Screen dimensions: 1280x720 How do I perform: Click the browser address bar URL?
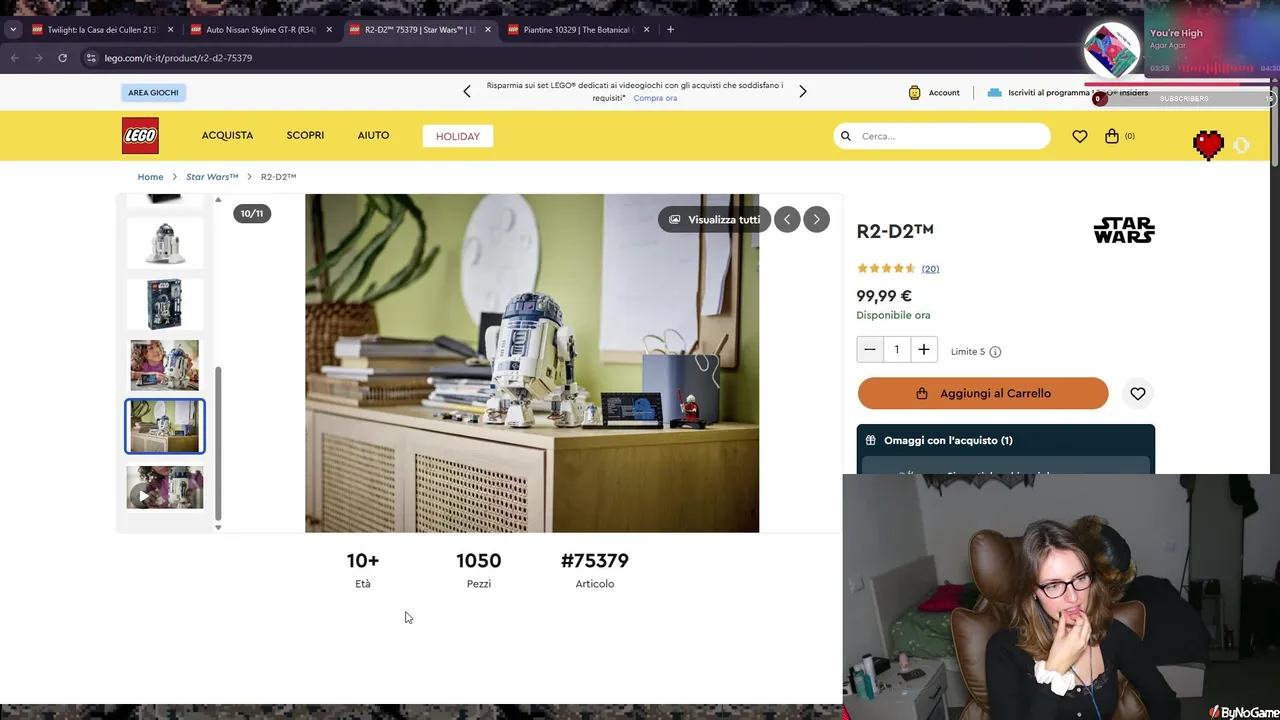click(x=178, y=58)
